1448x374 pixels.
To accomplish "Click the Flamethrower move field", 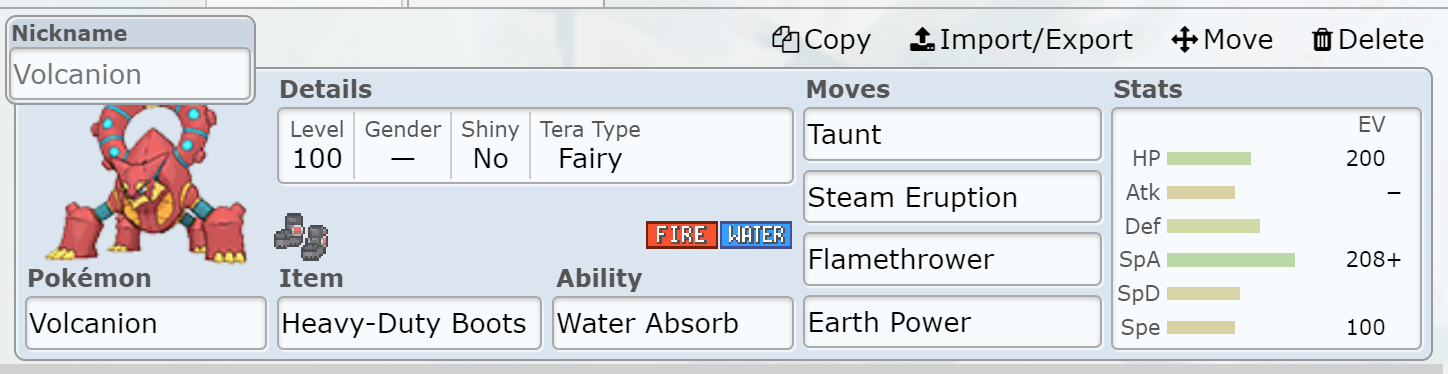I will click(x=952, y=260).
